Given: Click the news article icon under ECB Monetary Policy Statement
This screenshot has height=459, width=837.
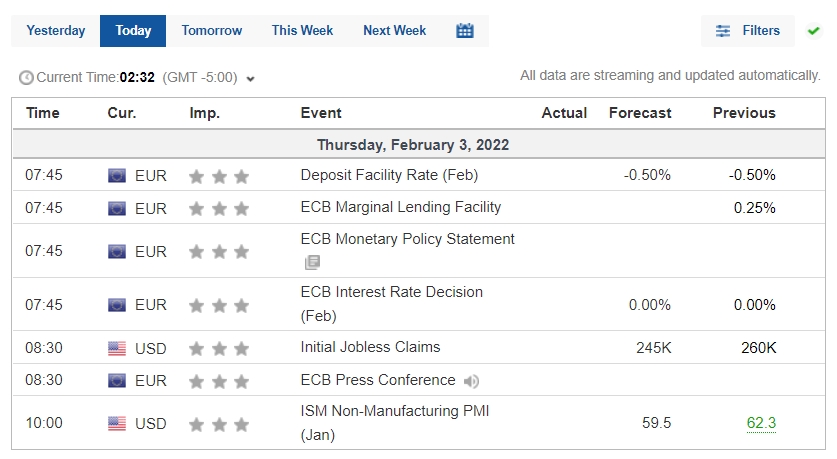Looking at the screenshot, I should pos(312,262).
